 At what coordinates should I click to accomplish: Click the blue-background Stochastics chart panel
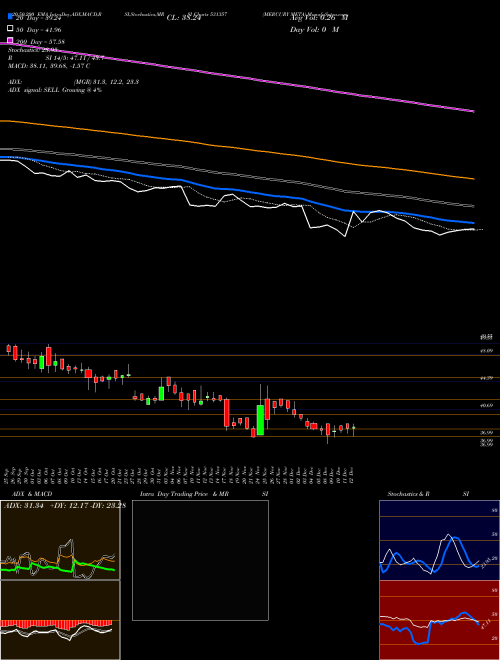(x=439, y=540)
